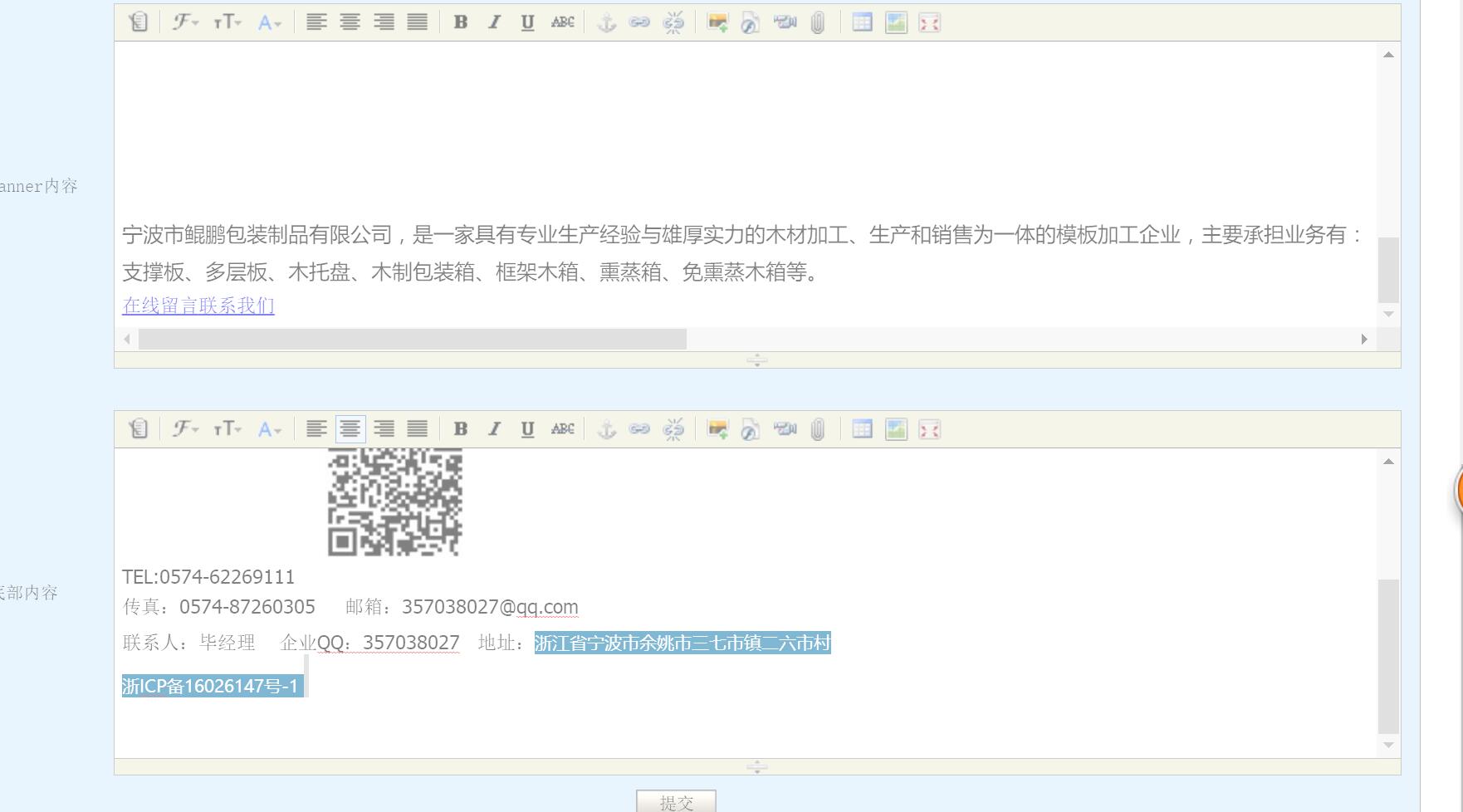The image size is (1463, 812).
Task: Insert Flash via upper editor toolbar
Action: [x=751, y=23]
